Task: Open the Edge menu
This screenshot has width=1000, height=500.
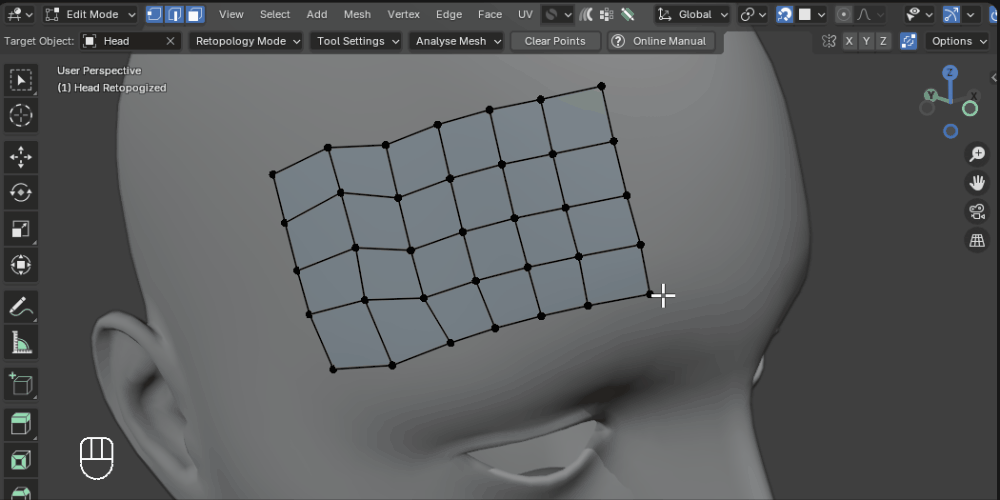Action: (449, 14)
